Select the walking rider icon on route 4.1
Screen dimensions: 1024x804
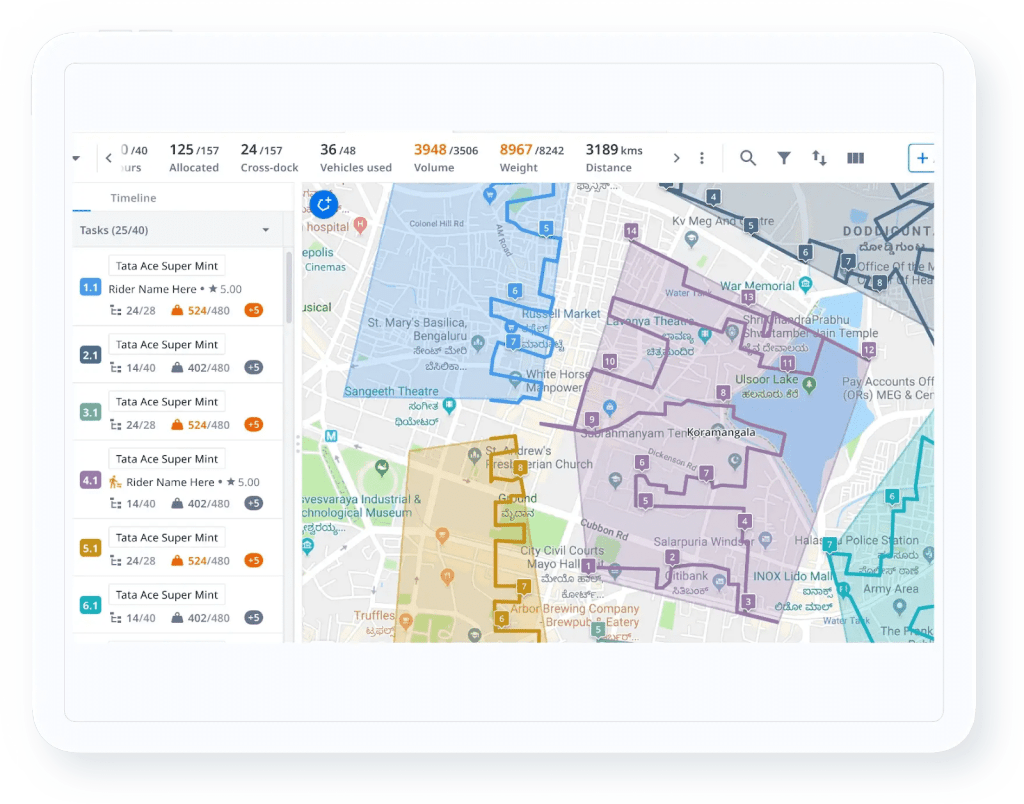pyautogui.click(x=114, y=481)
